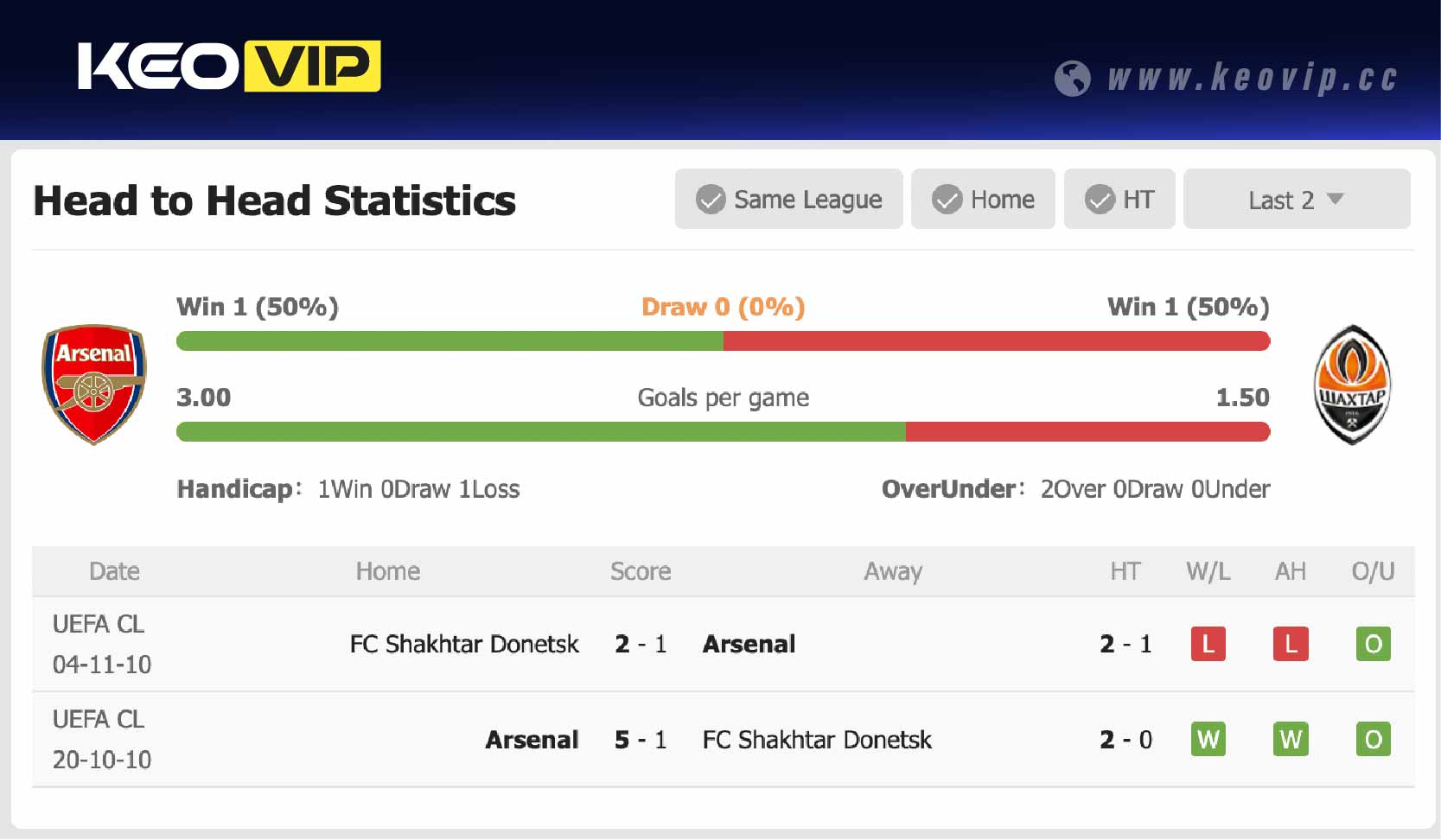Click the KEO VIP logo
Viewport: 1441px width, 840px height.
[x=229, y=67]
